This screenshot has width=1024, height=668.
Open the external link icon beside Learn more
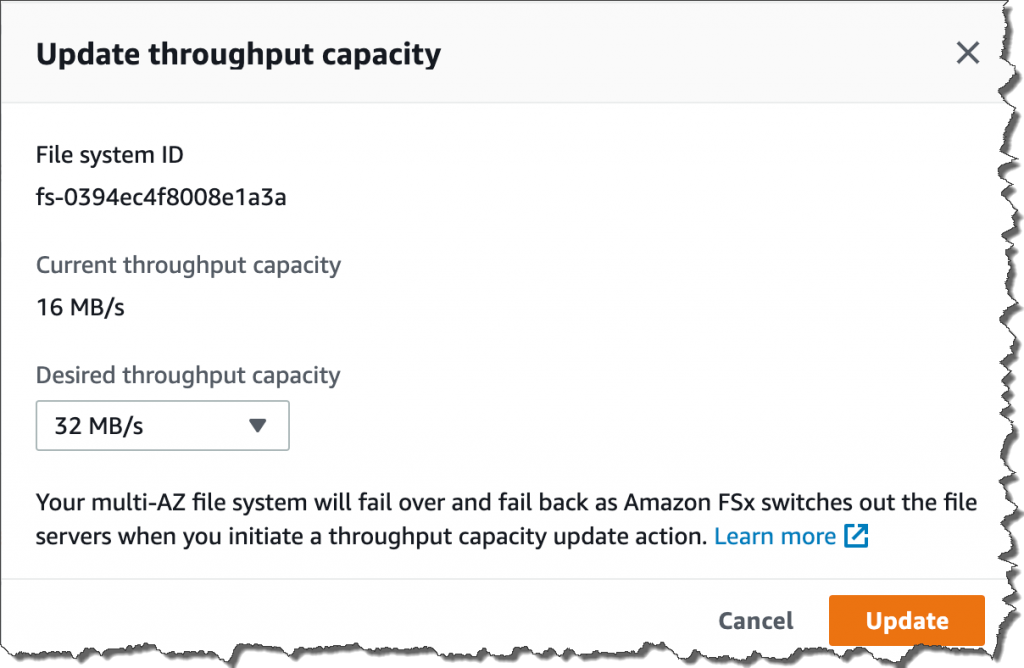point(856,536)
